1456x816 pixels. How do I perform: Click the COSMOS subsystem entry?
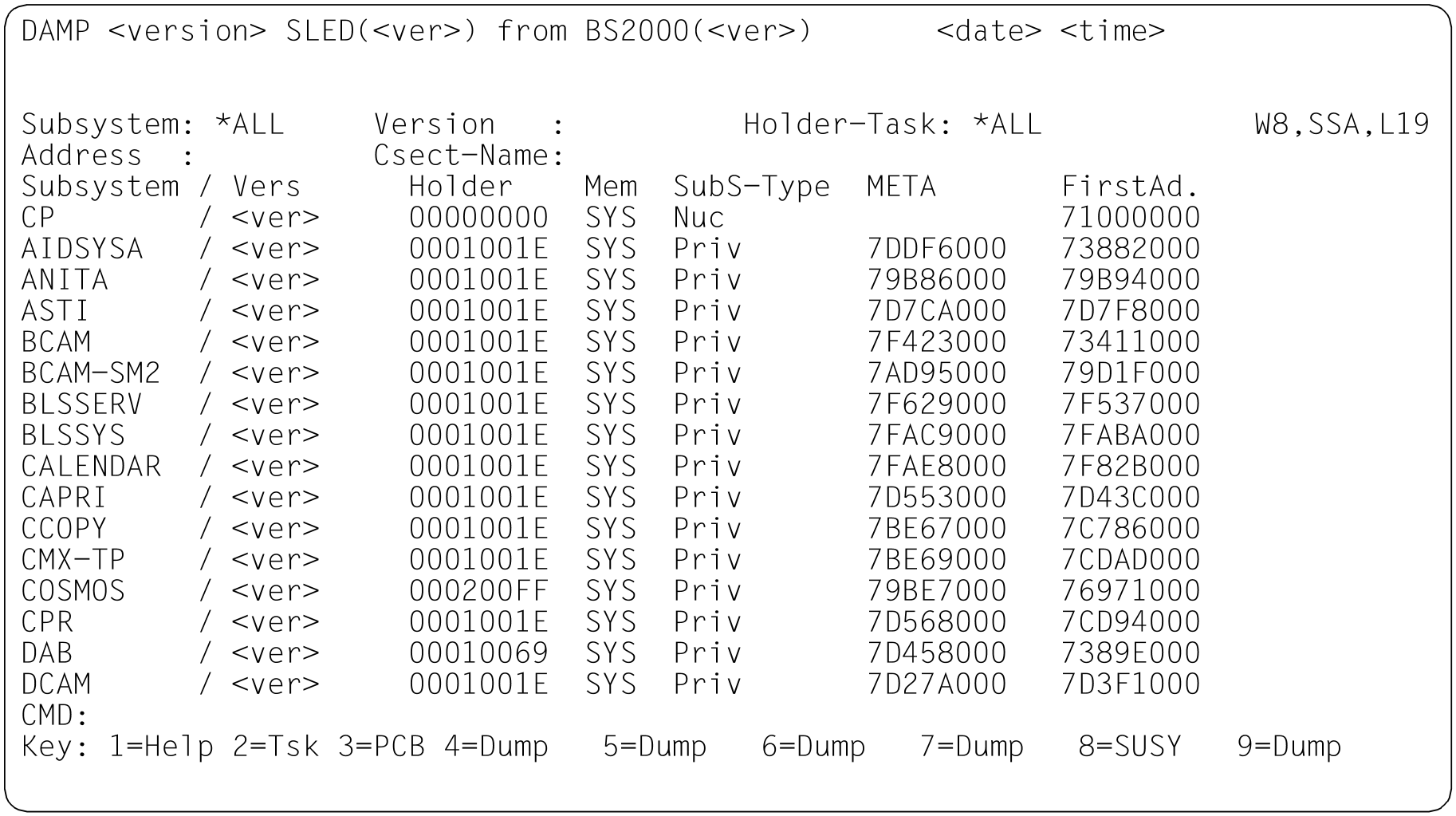click(x=73, y=591)
